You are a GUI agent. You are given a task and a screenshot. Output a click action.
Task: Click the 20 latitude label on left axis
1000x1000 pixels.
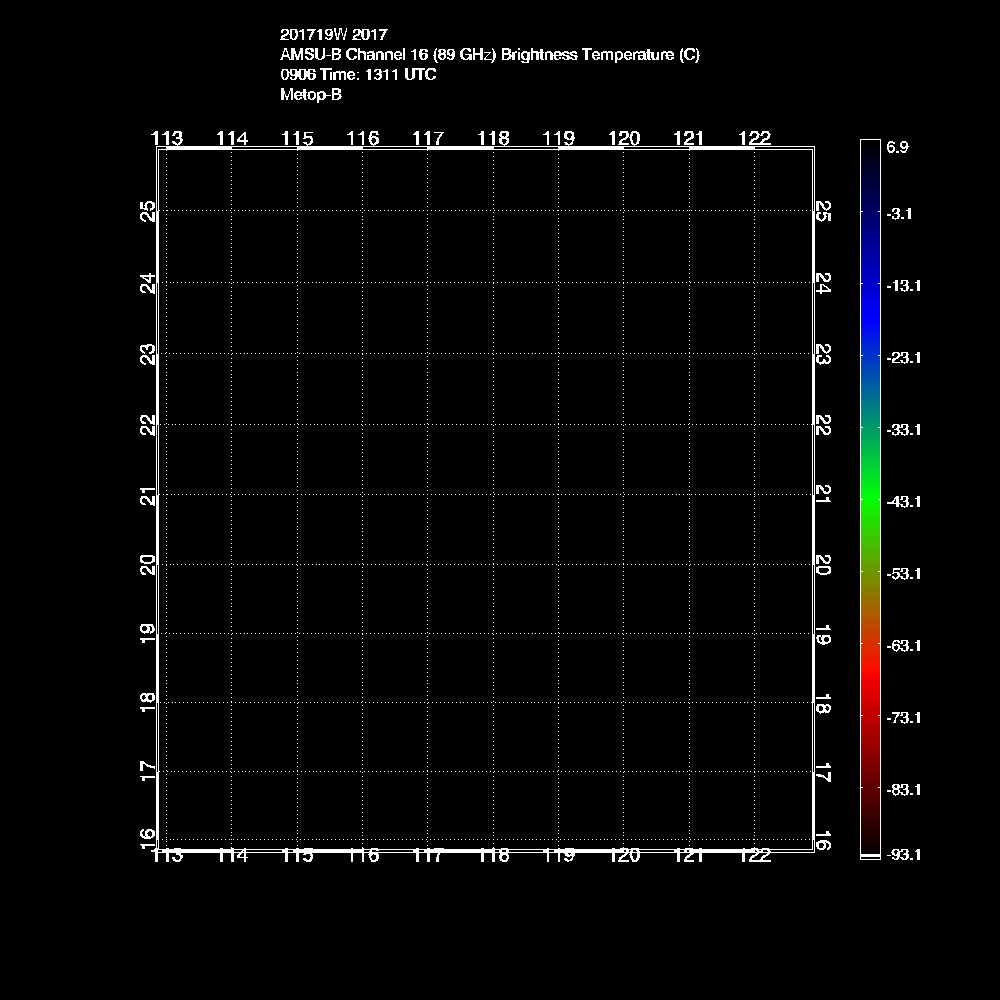point(149,565)
